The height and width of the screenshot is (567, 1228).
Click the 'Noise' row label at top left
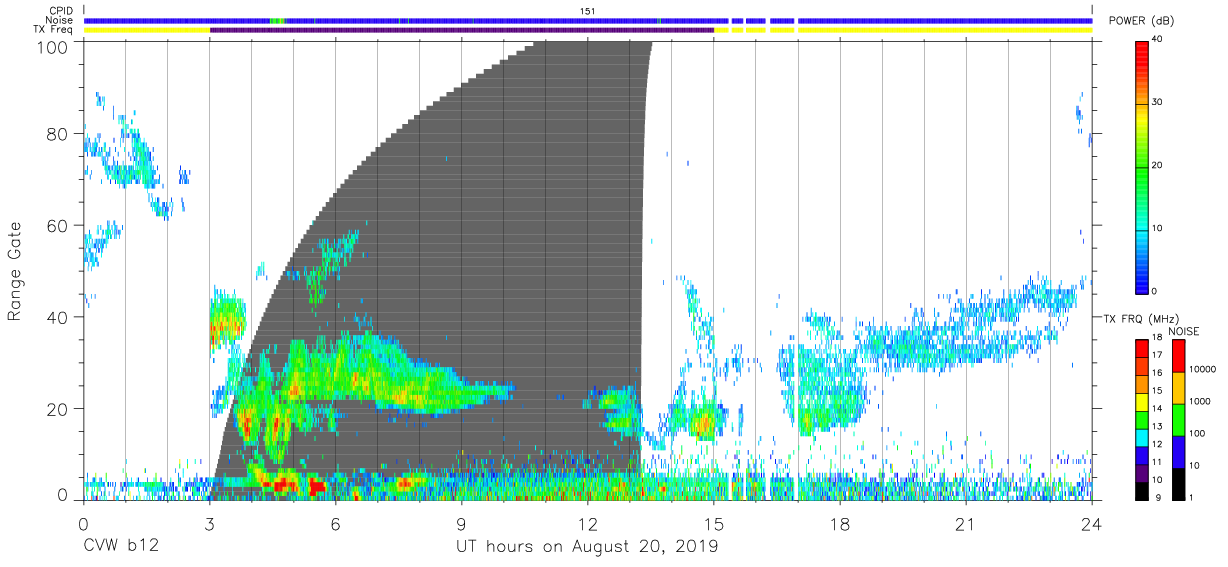point(60,20)
